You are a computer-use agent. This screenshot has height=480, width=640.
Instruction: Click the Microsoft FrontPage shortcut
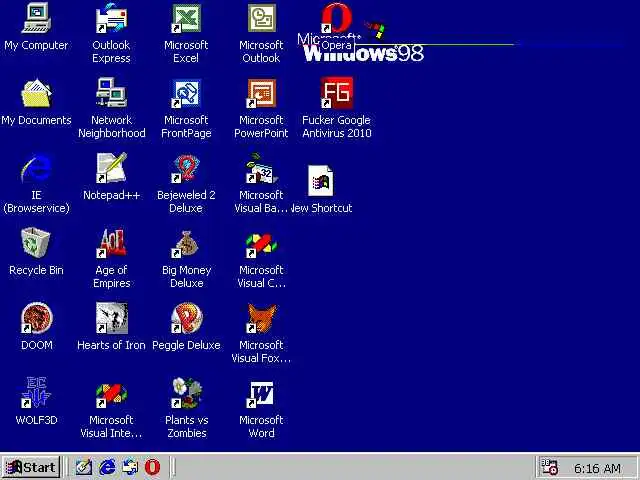[186, 93]
